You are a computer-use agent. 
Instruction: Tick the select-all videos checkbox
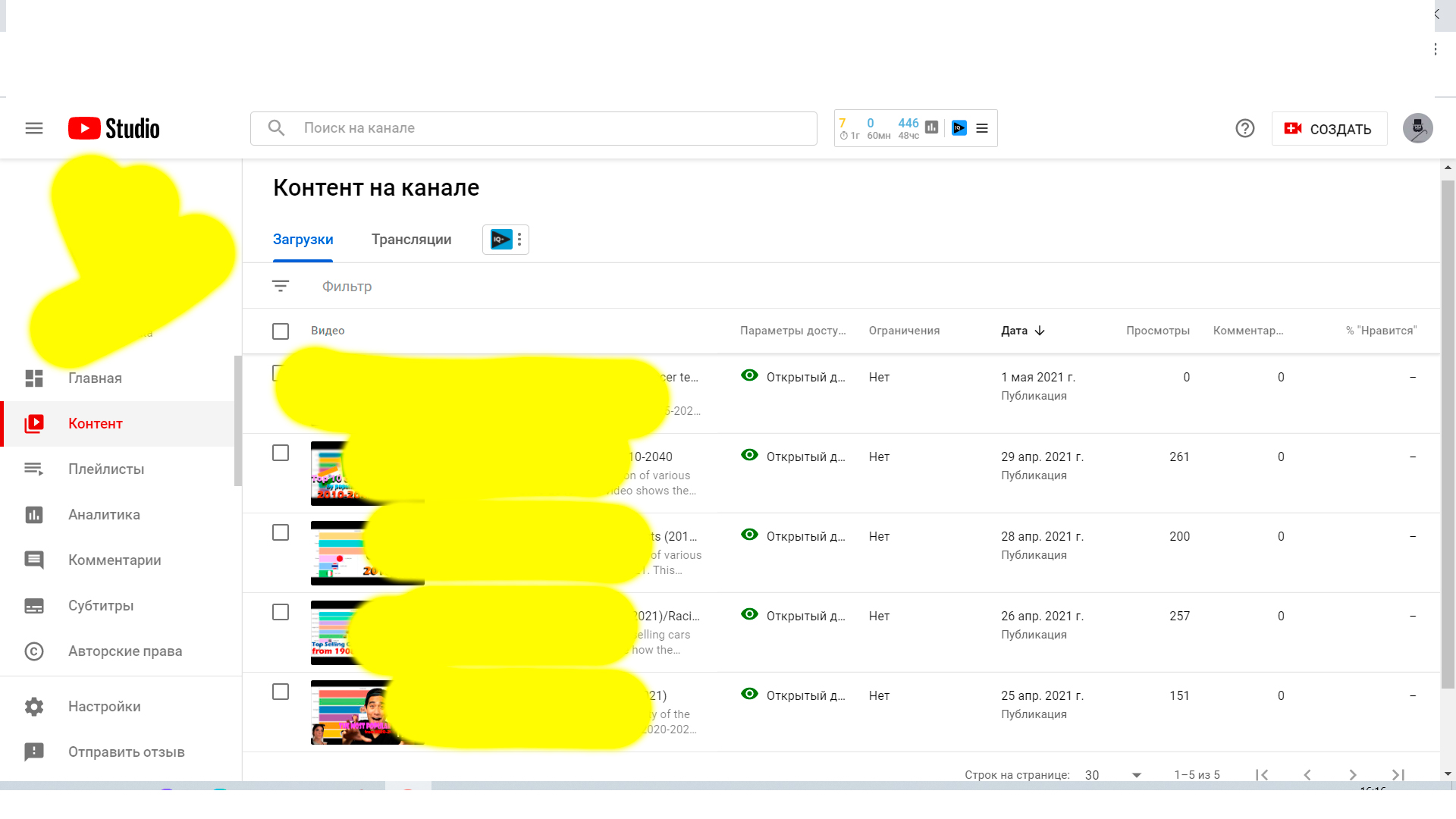click(x=281, y=331)
